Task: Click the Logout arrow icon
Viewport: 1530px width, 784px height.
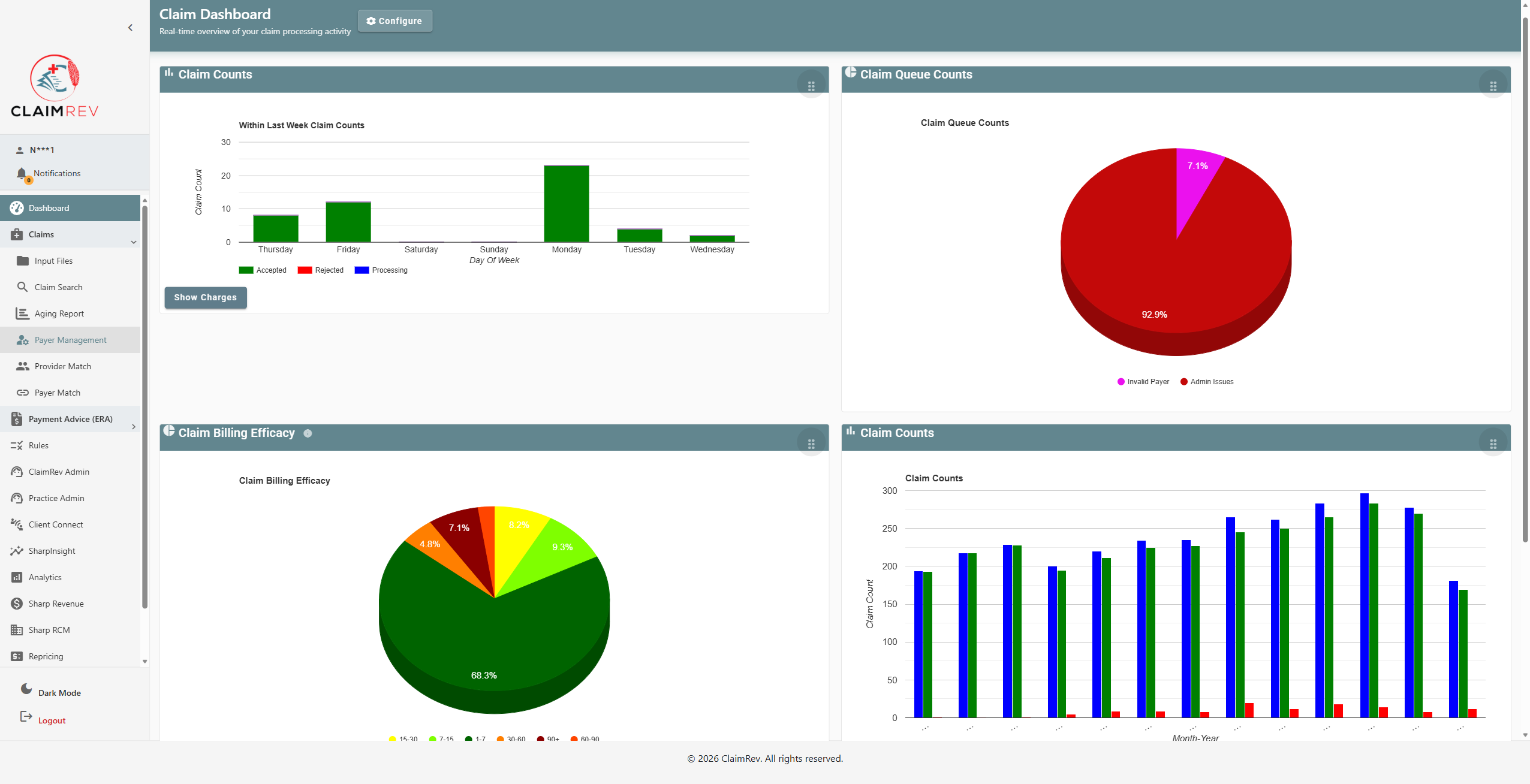Action: coord(26,716)
